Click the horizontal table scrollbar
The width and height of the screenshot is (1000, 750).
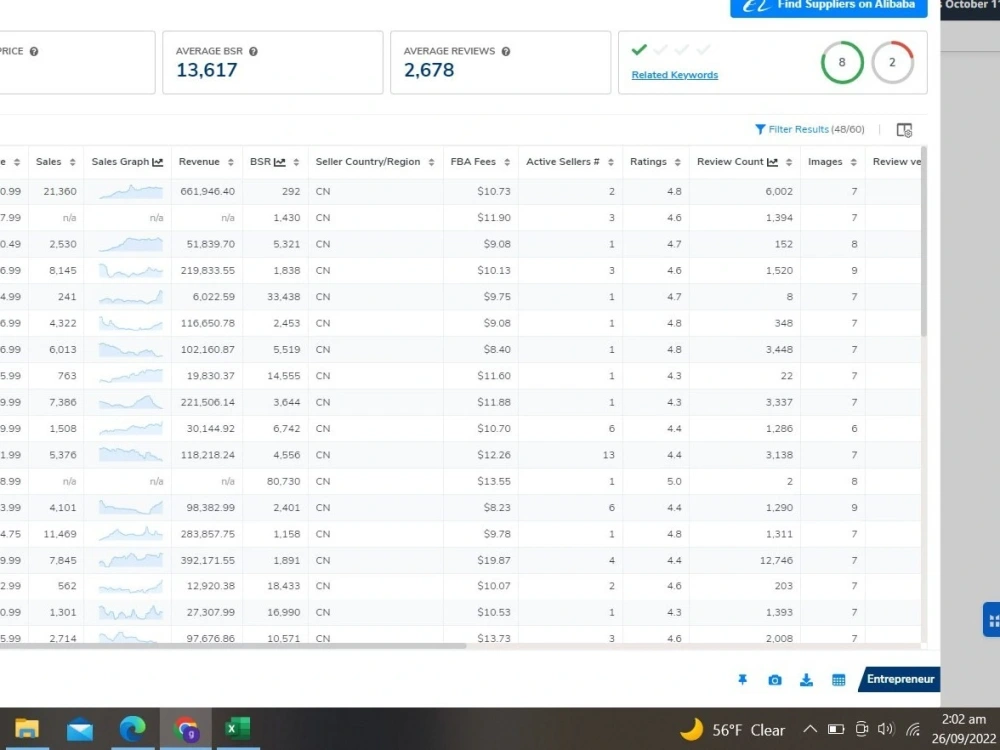[x=233, y=646]
